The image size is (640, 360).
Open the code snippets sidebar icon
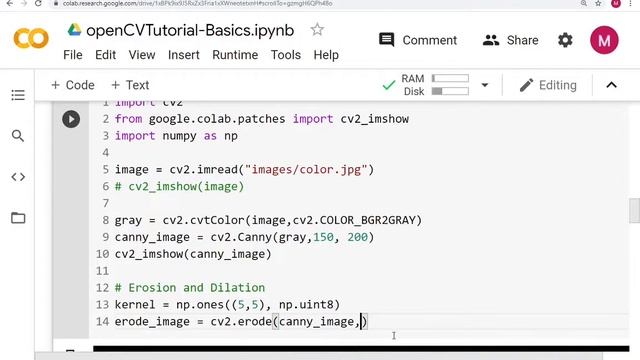pyautogui.click(x=18, y=177)
